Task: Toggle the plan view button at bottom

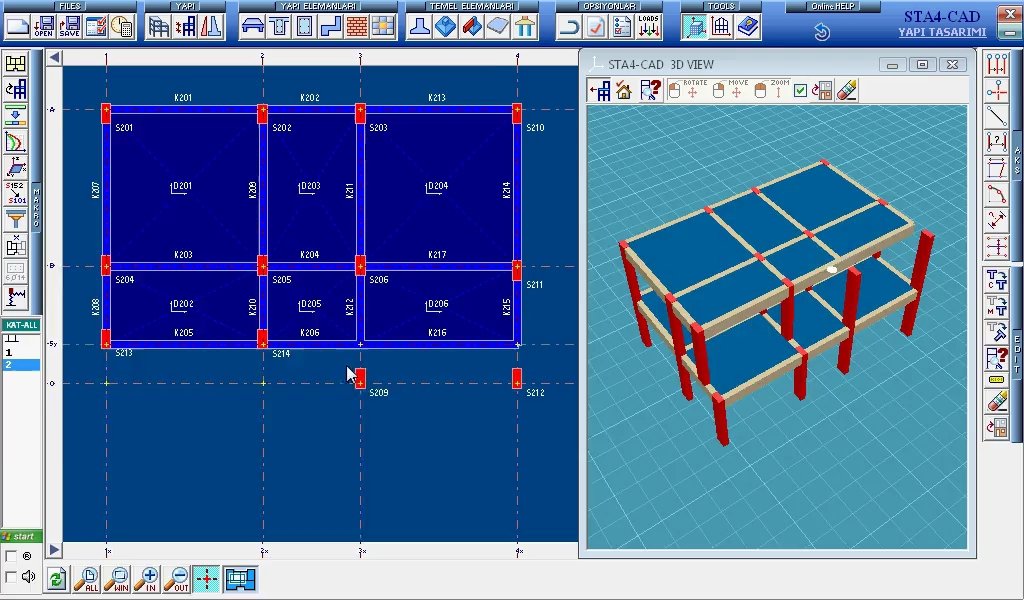Action: tap(240, 579)
